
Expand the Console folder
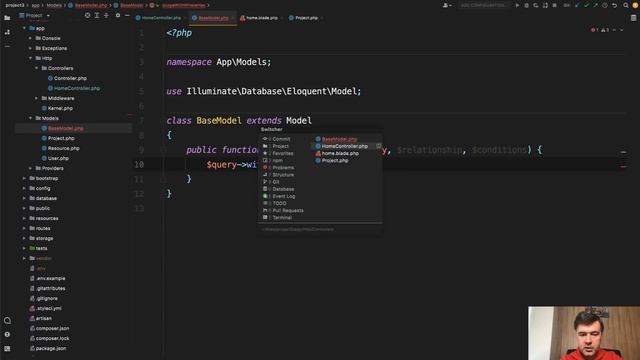pos(30,38)
